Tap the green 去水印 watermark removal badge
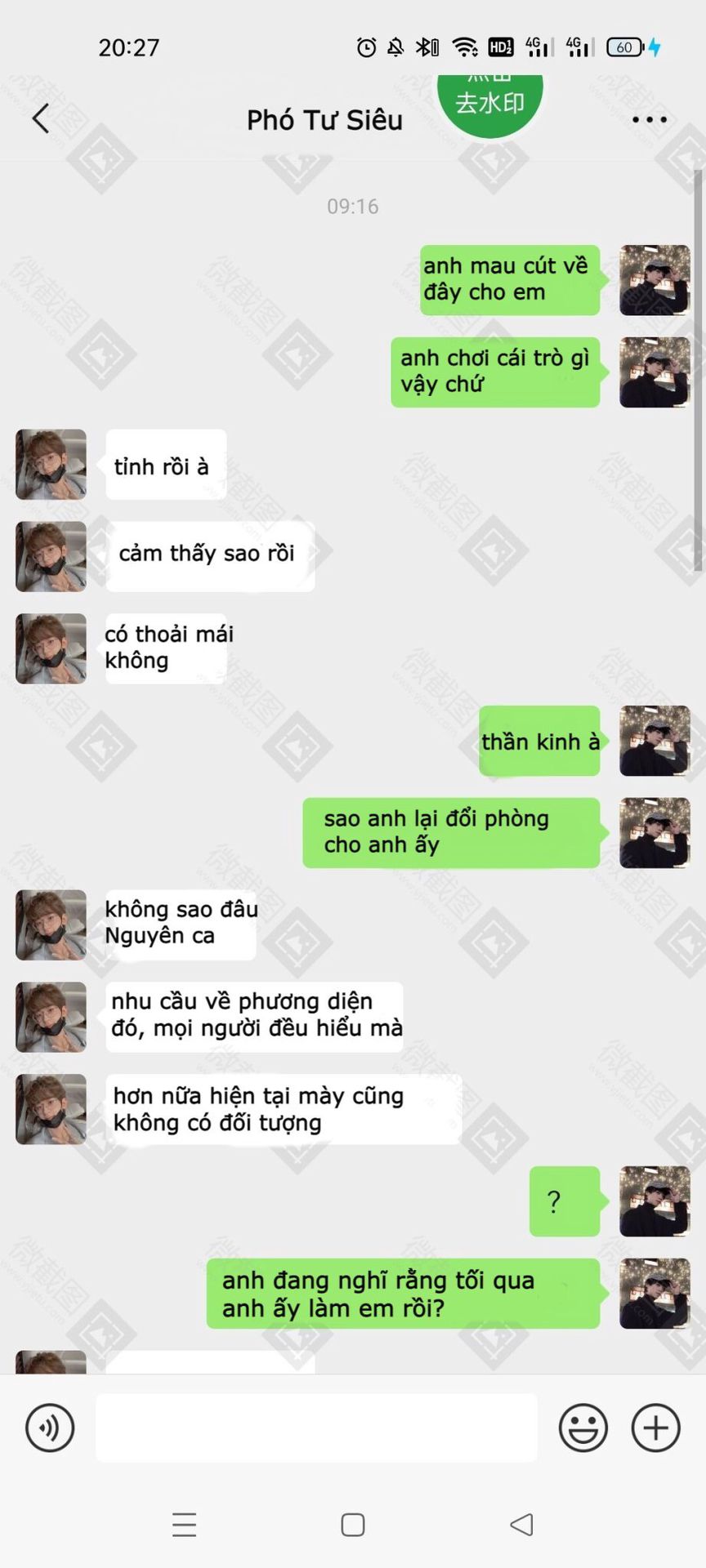 pyautogui.click(x=490, y=102)
